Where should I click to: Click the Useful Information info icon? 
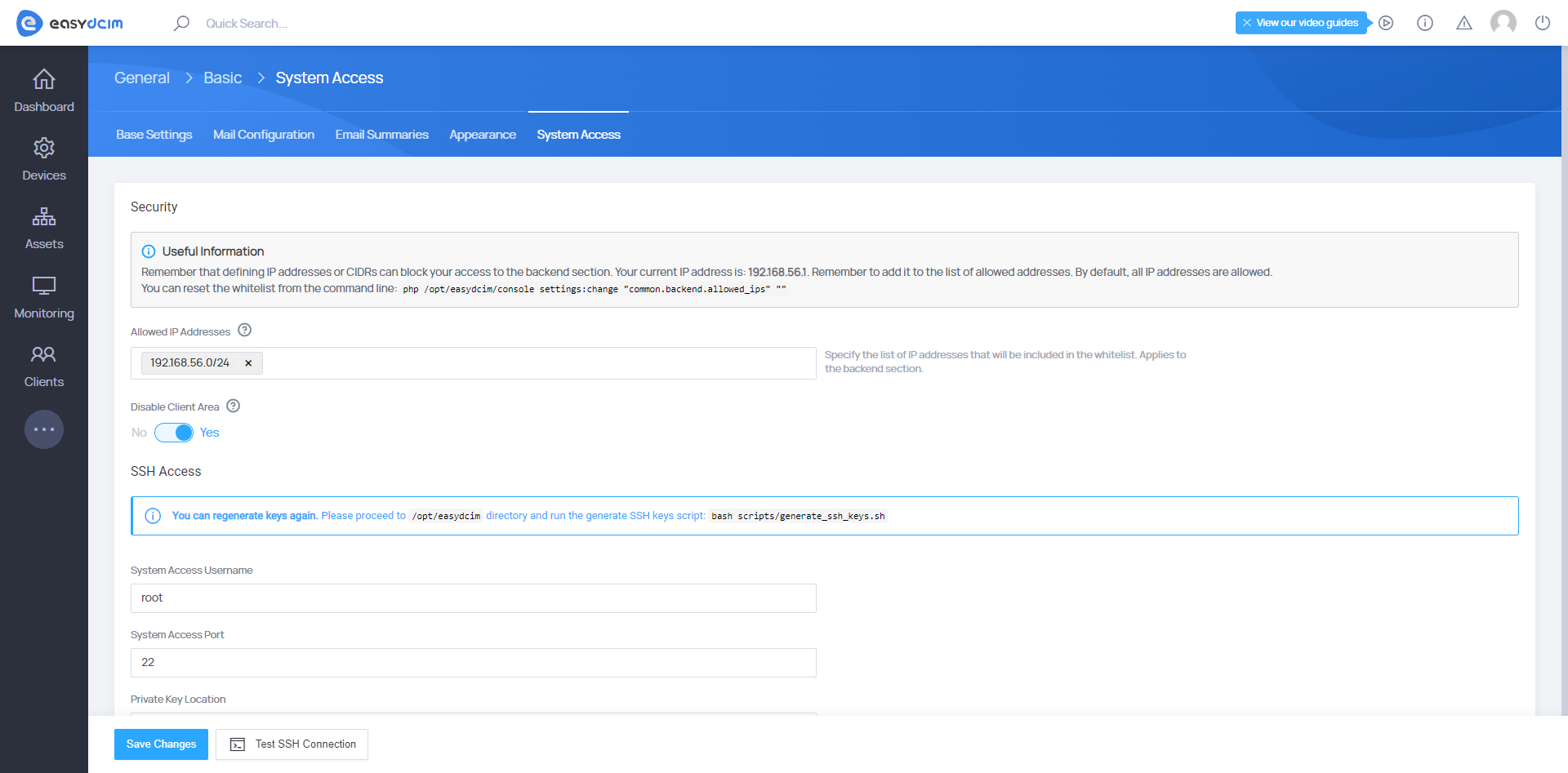(x=149, y=251)
